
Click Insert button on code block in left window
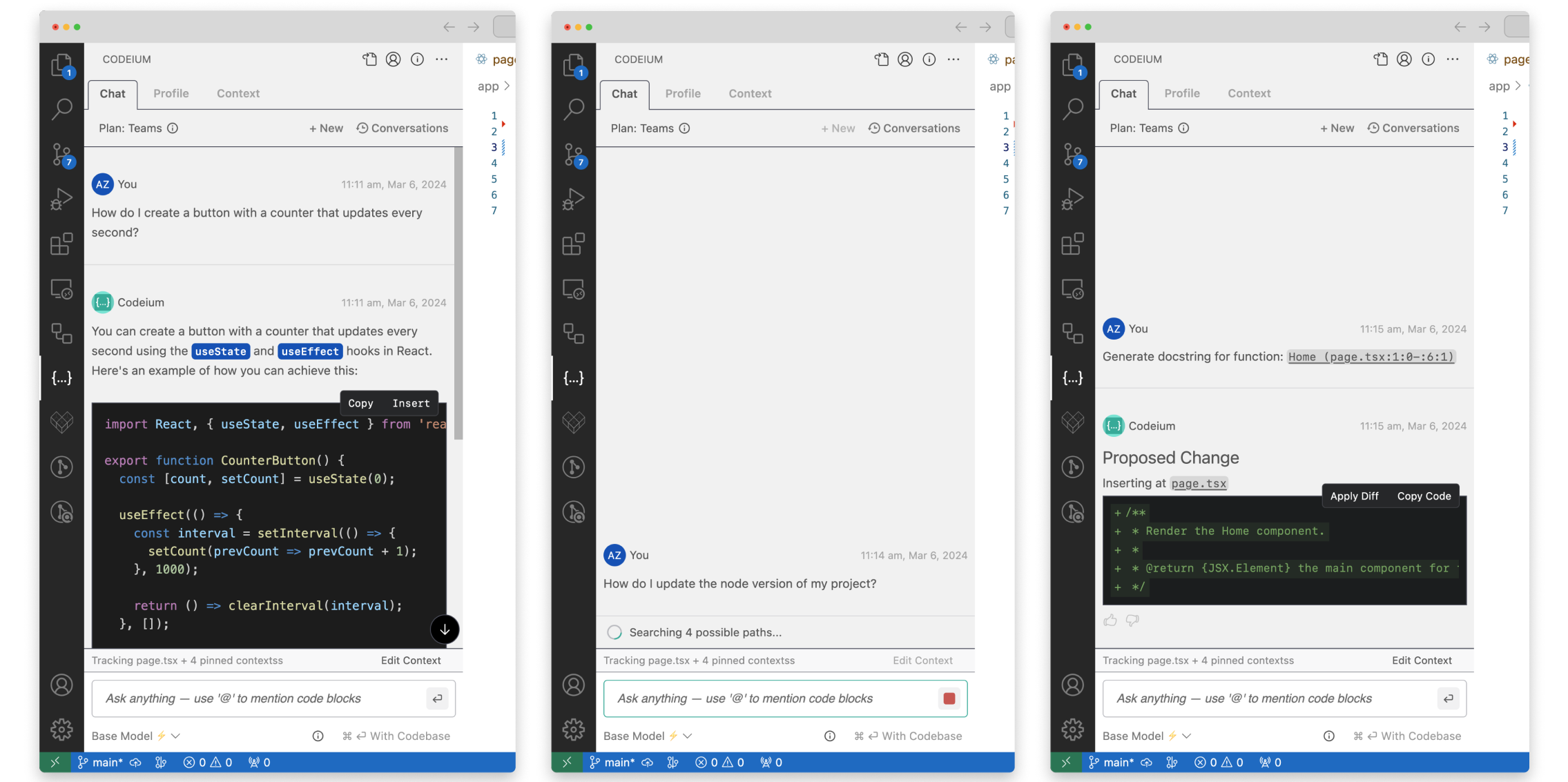tap(411, 403)
